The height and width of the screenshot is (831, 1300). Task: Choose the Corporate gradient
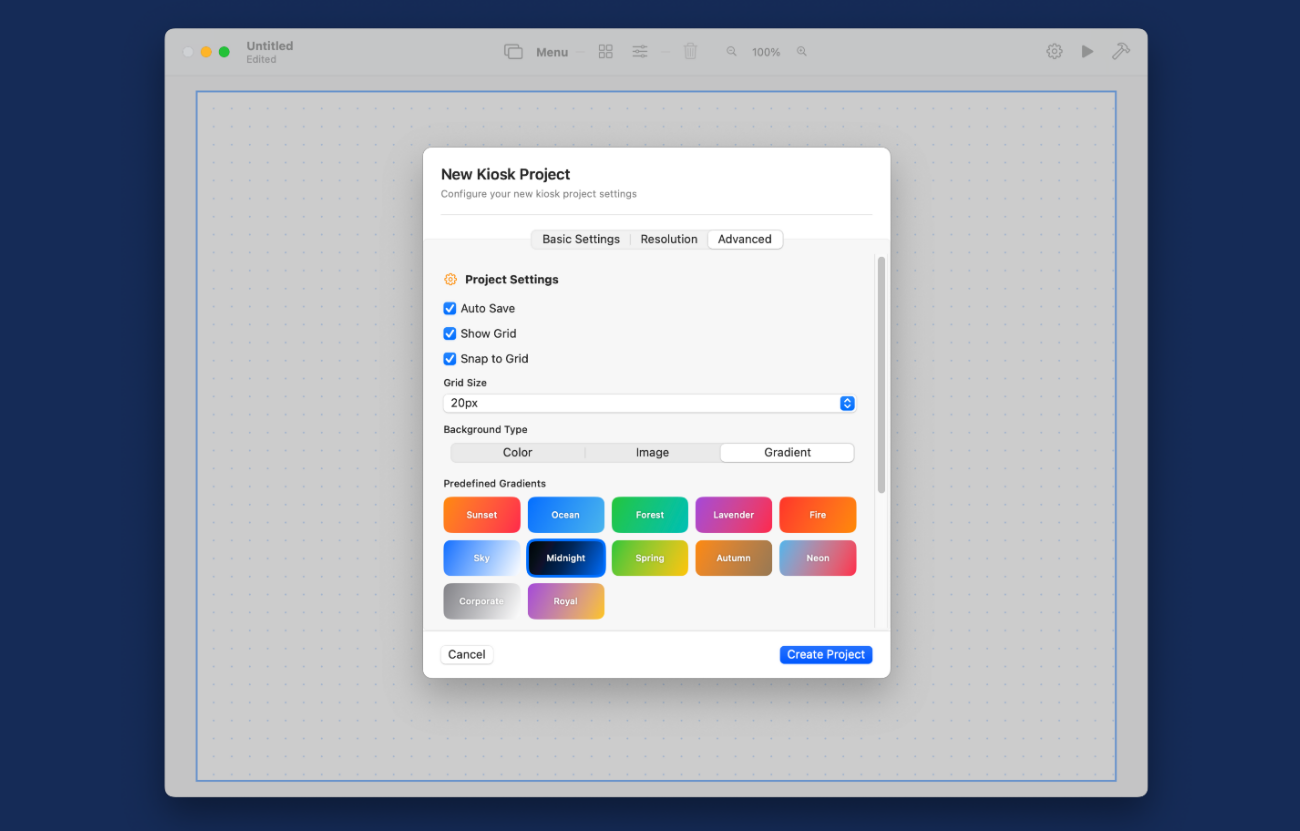pos(482,601)
